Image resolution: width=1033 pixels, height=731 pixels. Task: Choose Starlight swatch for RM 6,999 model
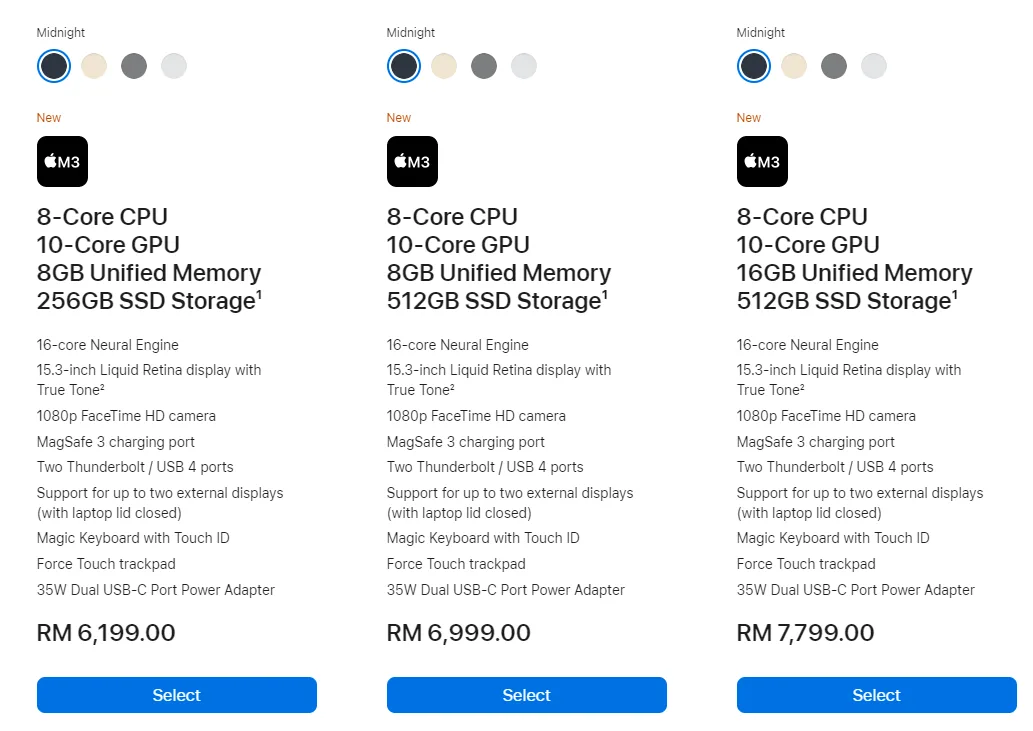click(x=444, y=66)
